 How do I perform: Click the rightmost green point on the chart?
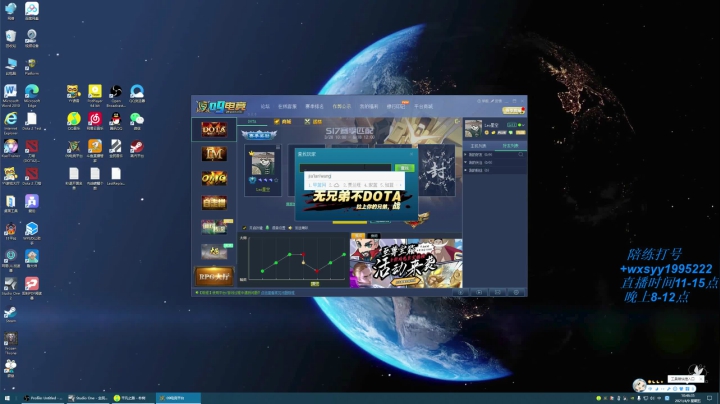[344, 254]
